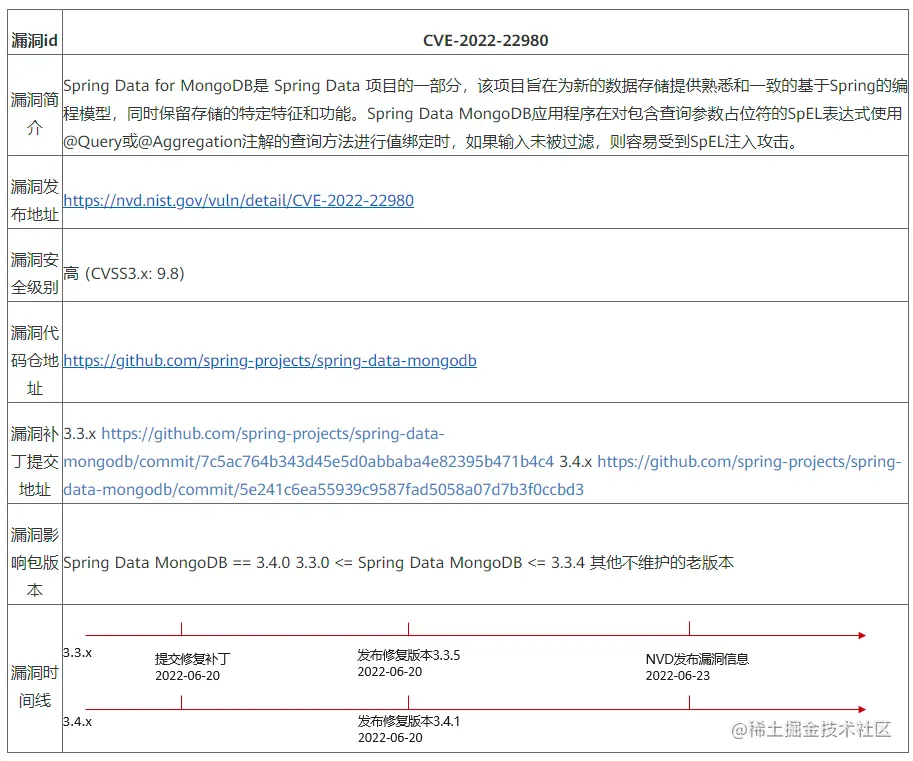The height and width of the screenshot is (761, 913).
Task: Click the 漏洞影响包版本 row label
Action: [34, 562]
